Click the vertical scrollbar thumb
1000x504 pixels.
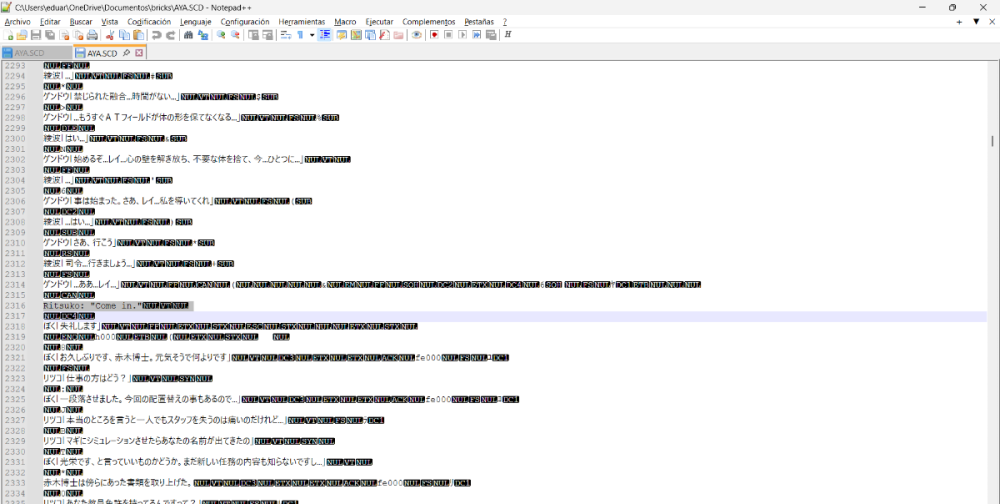pyautogui.click(x=992, y=141)
